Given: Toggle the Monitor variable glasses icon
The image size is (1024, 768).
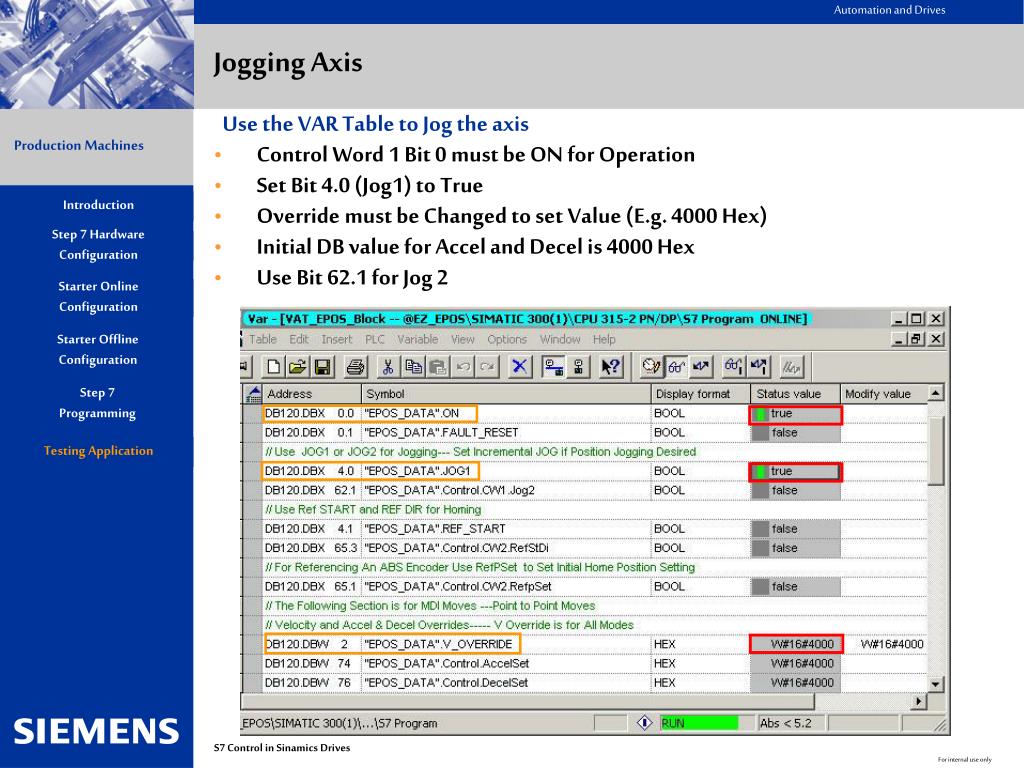Looking at the screenshot, I should 676,367.
